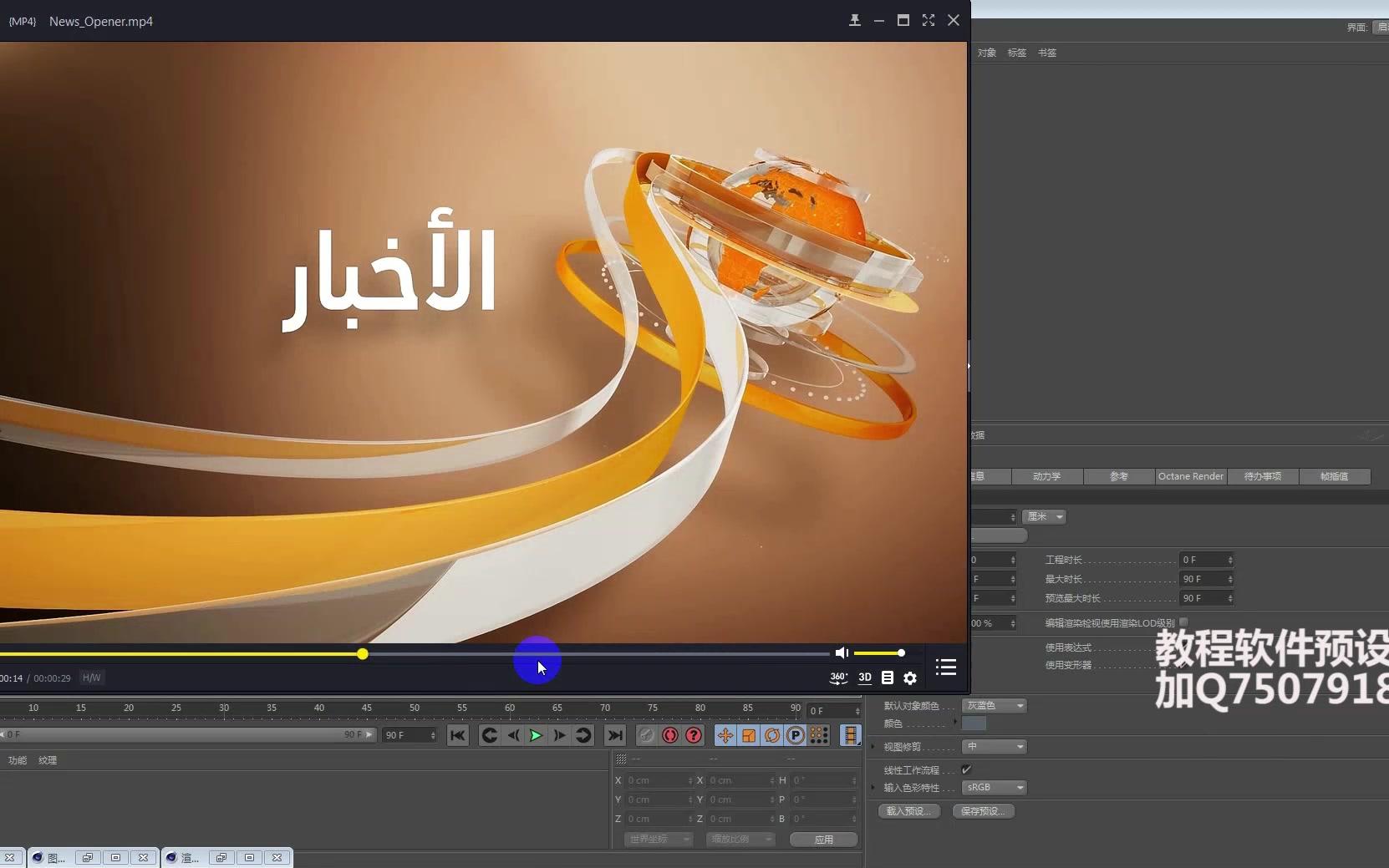The width and height of the screenshot is (1389, 868).
Task: Click the 工程时长 0 F field
Action: (1207, 560)
